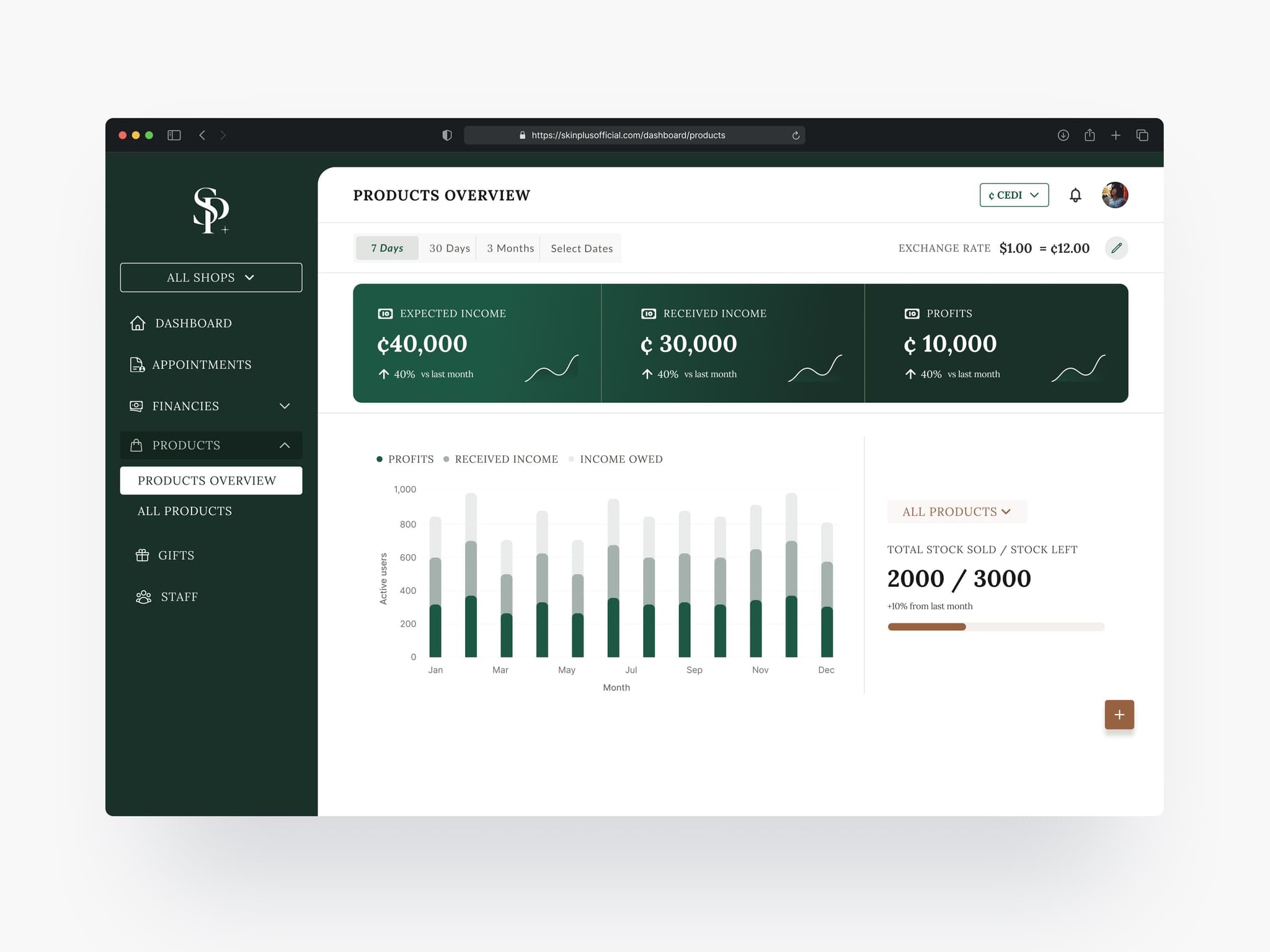This screenshot has height=952, width=1270.
Task: Click the notification bell icon
Action: click(1075, 195)
